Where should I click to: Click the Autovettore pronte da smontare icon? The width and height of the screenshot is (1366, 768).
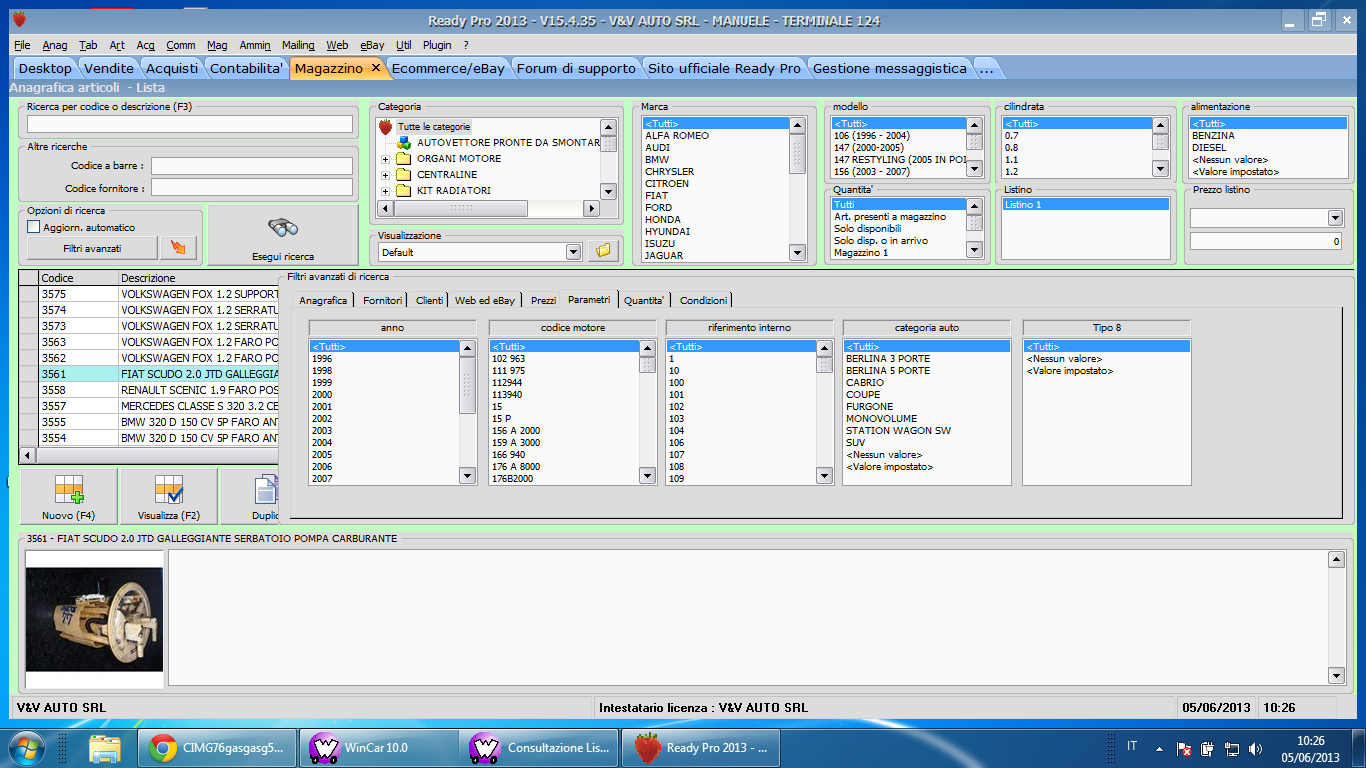[x=403, y=143]
